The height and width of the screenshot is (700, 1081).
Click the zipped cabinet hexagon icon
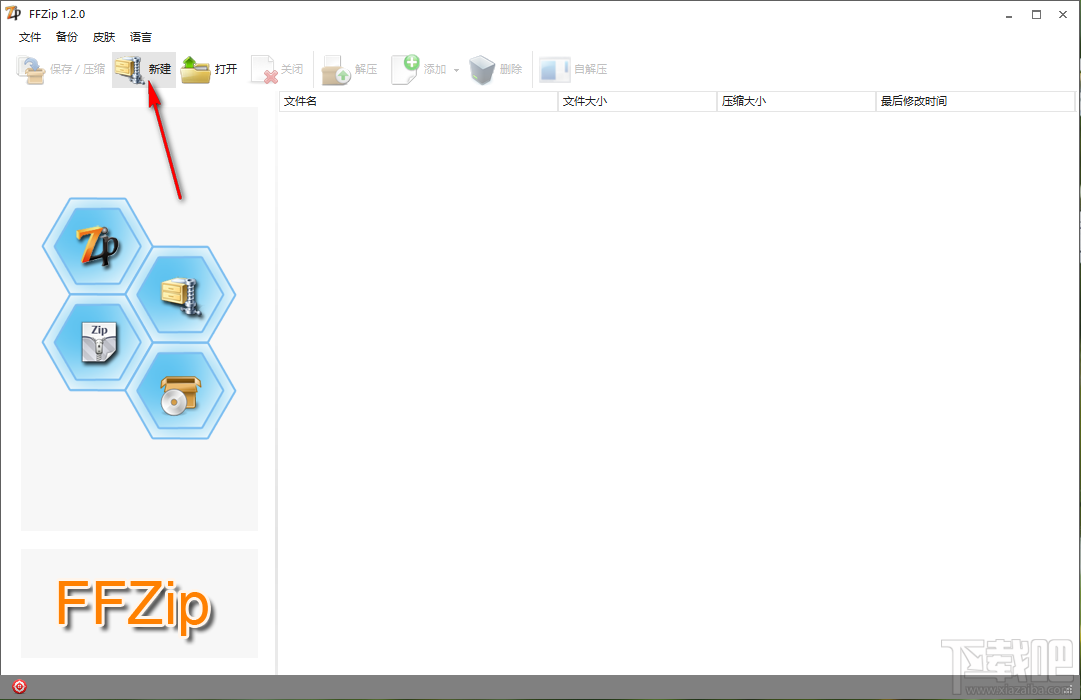[181, 294]
